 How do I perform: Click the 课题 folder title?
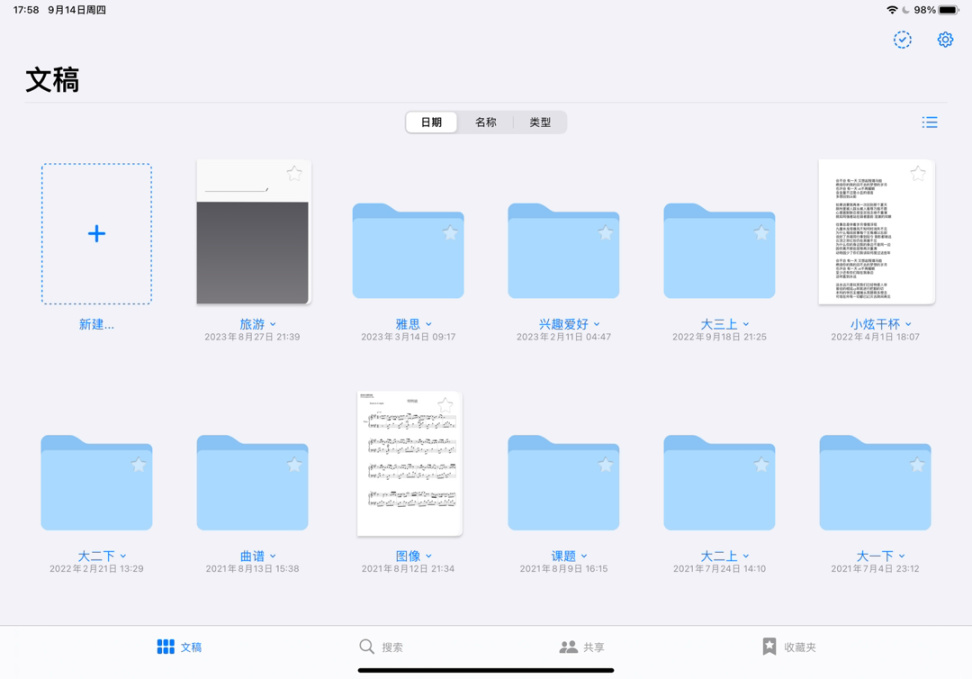click(x=563, y=556)
